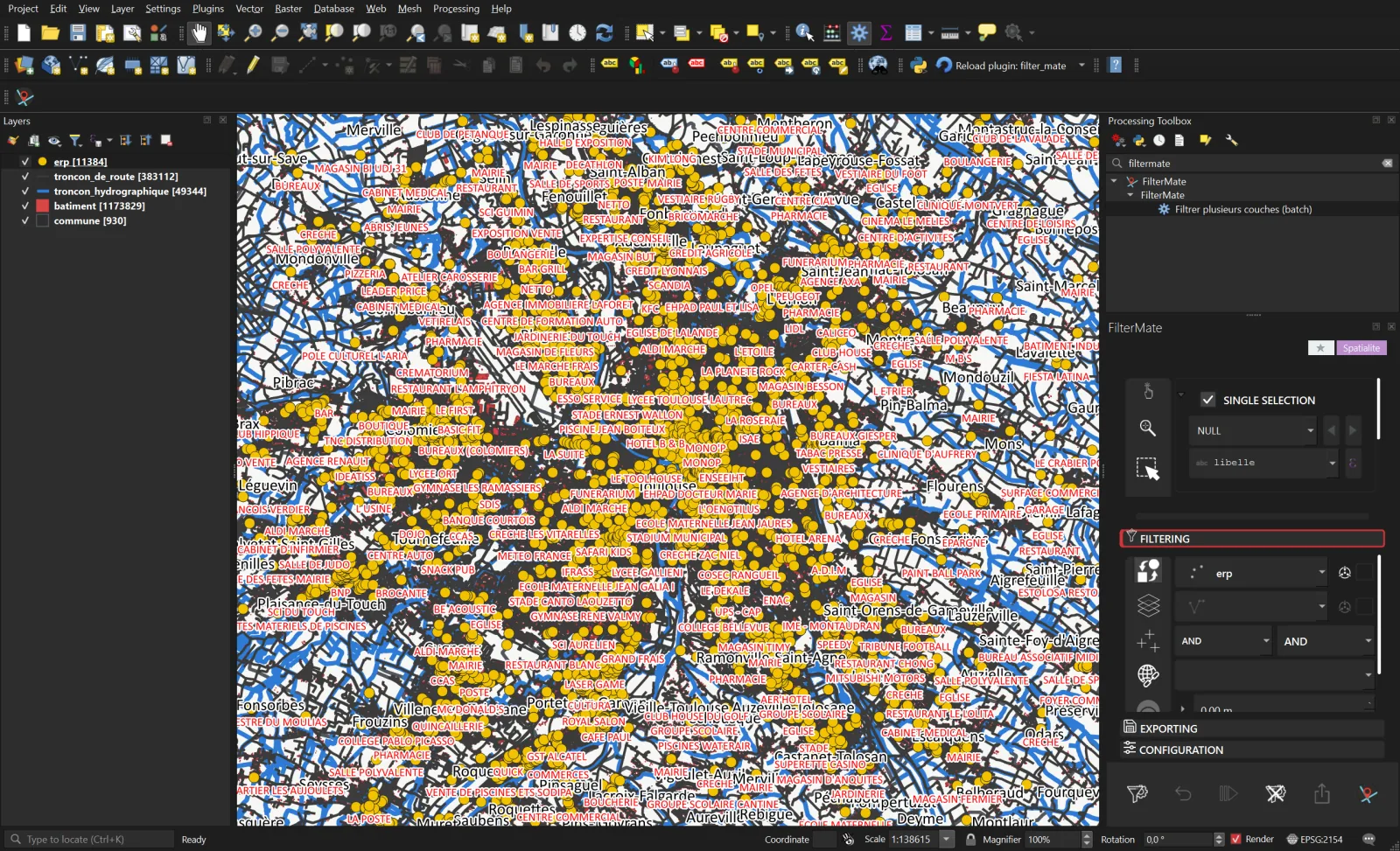Open the Plugins menu
Image resolution: width=1400 pixels, height=851 pixels.
tap(208, 9)
